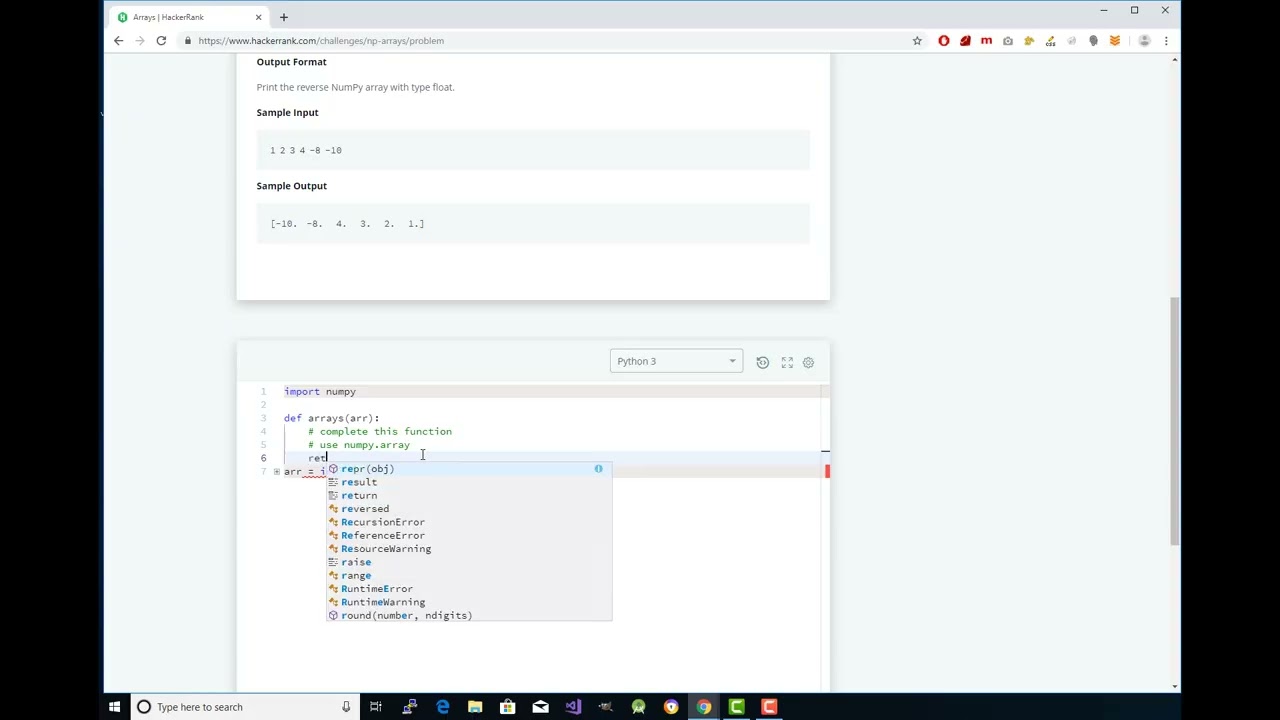This screenshot has height=720, width=1280.
Task: Bookmark this page with the star
Action: coord(917,41)
